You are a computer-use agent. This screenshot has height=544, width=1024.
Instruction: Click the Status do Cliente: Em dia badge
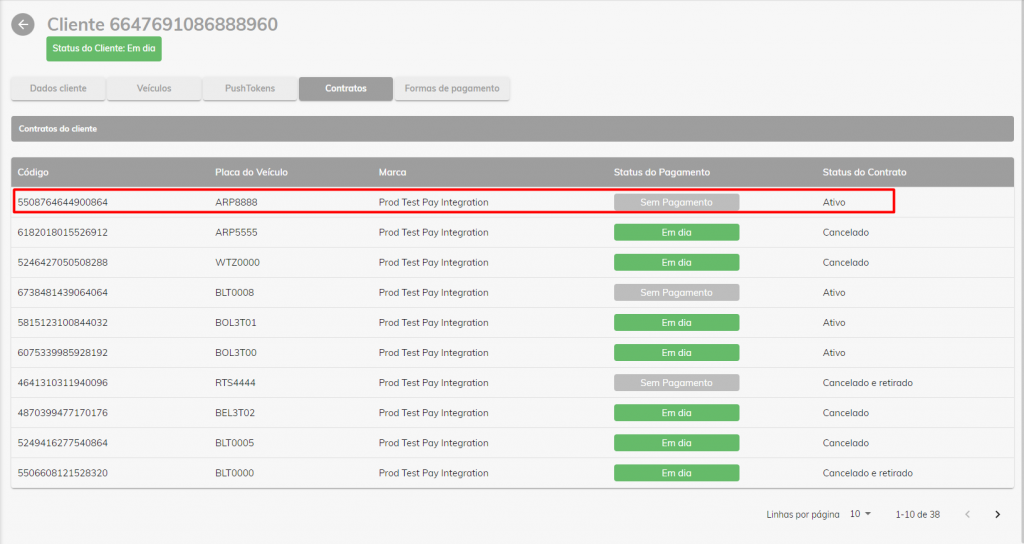click(104, 48)
